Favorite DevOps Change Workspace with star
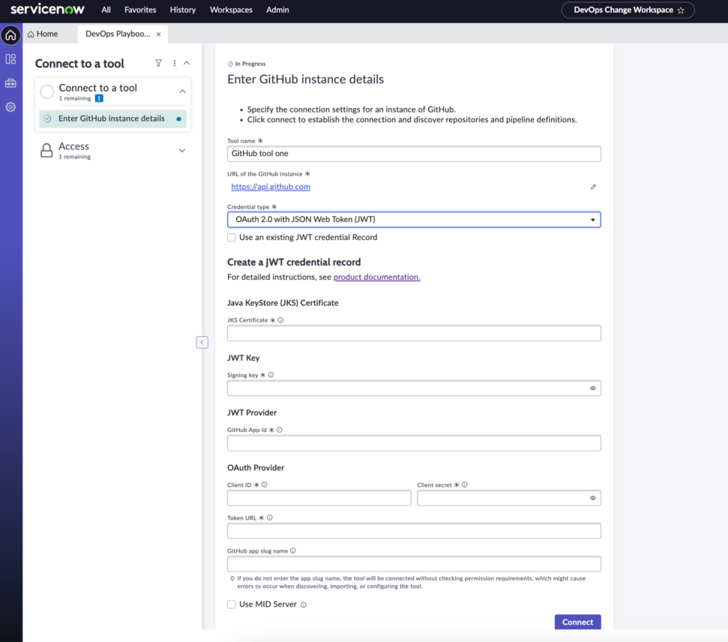This screenshot has height=642, width=728. click(x=681, y=10)
